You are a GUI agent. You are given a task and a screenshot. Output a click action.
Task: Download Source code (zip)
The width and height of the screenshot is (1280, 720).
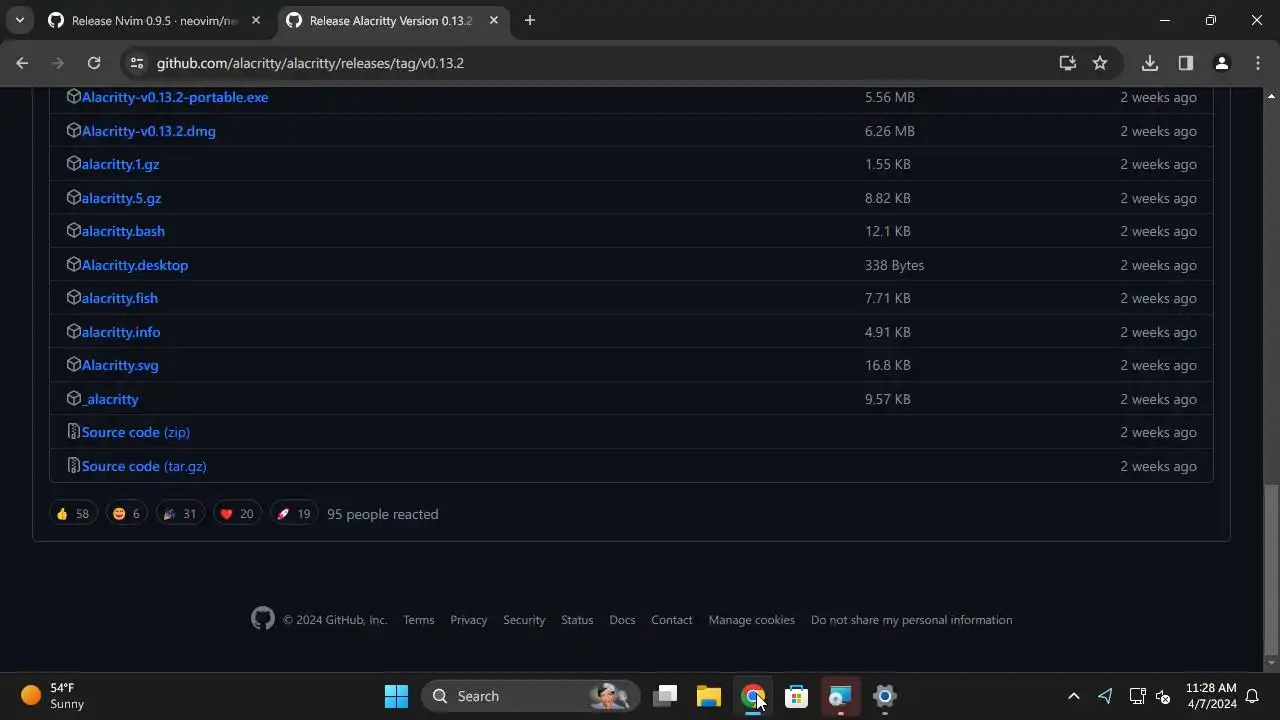(x=136, y=432)
